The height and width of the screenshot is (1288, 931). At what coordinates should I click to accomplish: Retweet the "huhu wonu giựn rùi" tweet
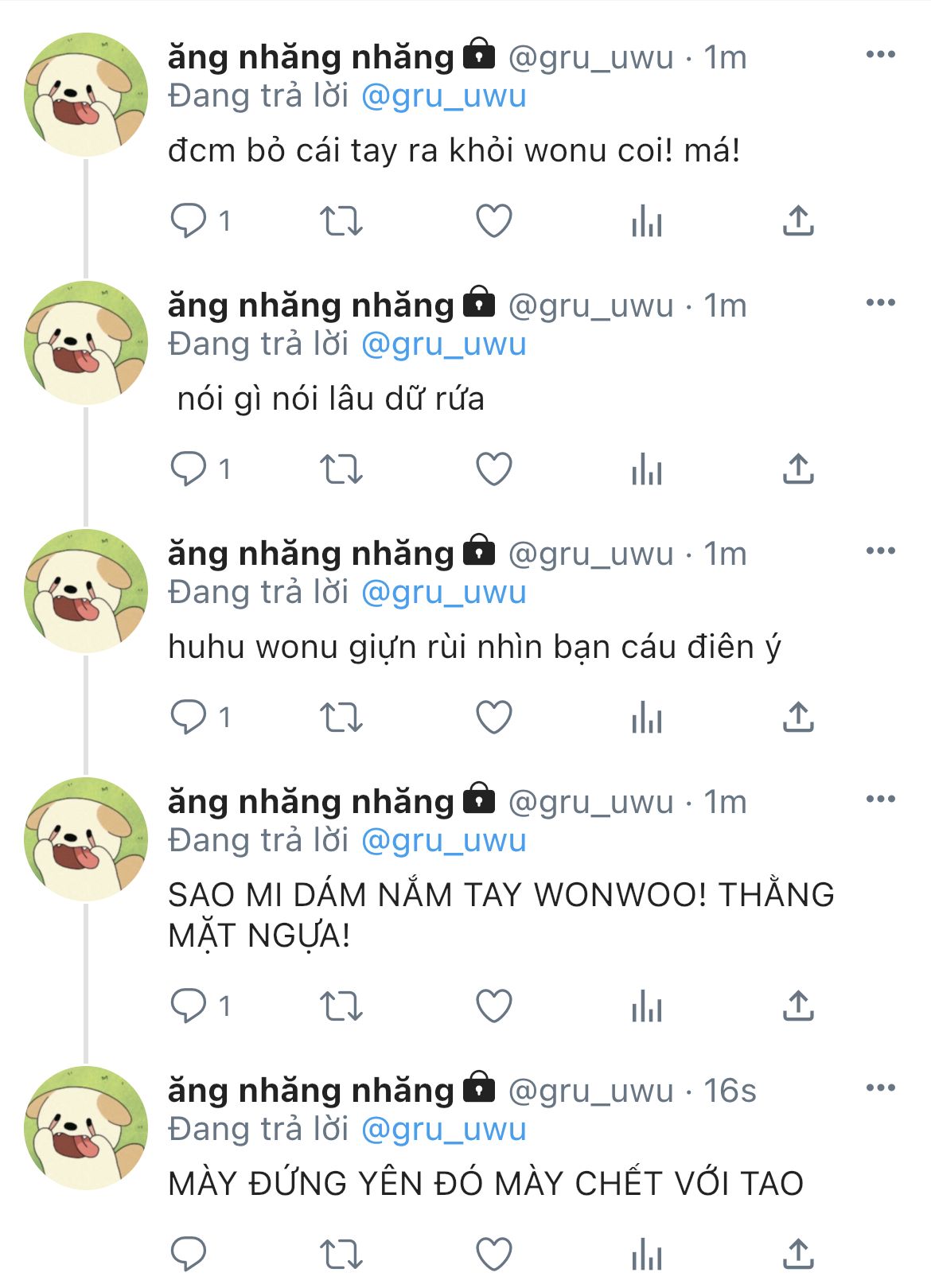coord(341,717)
